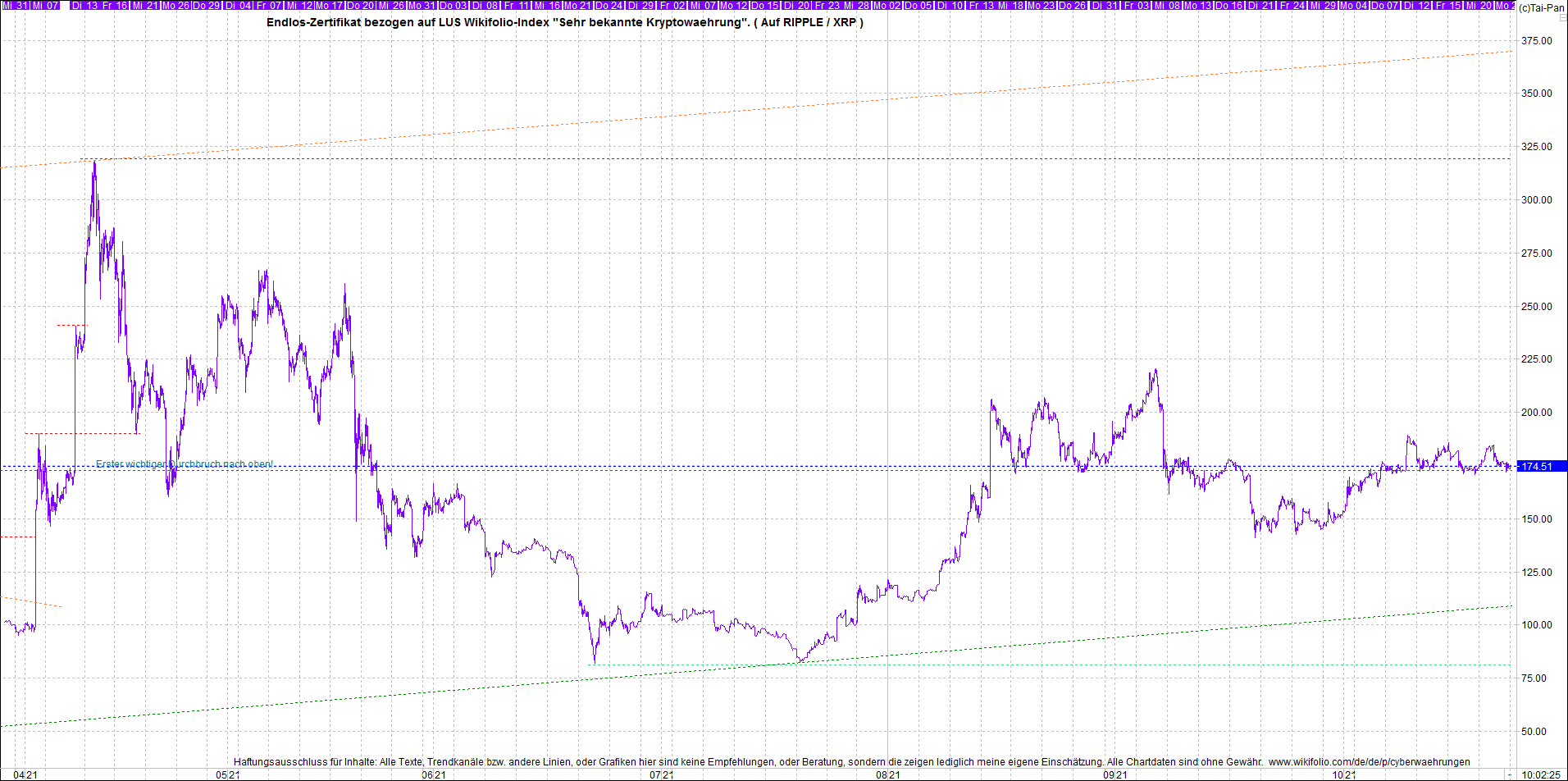Click the (c)Tai-Pan copyright label
This screenshot has height=781, width=1568.
1541,7
